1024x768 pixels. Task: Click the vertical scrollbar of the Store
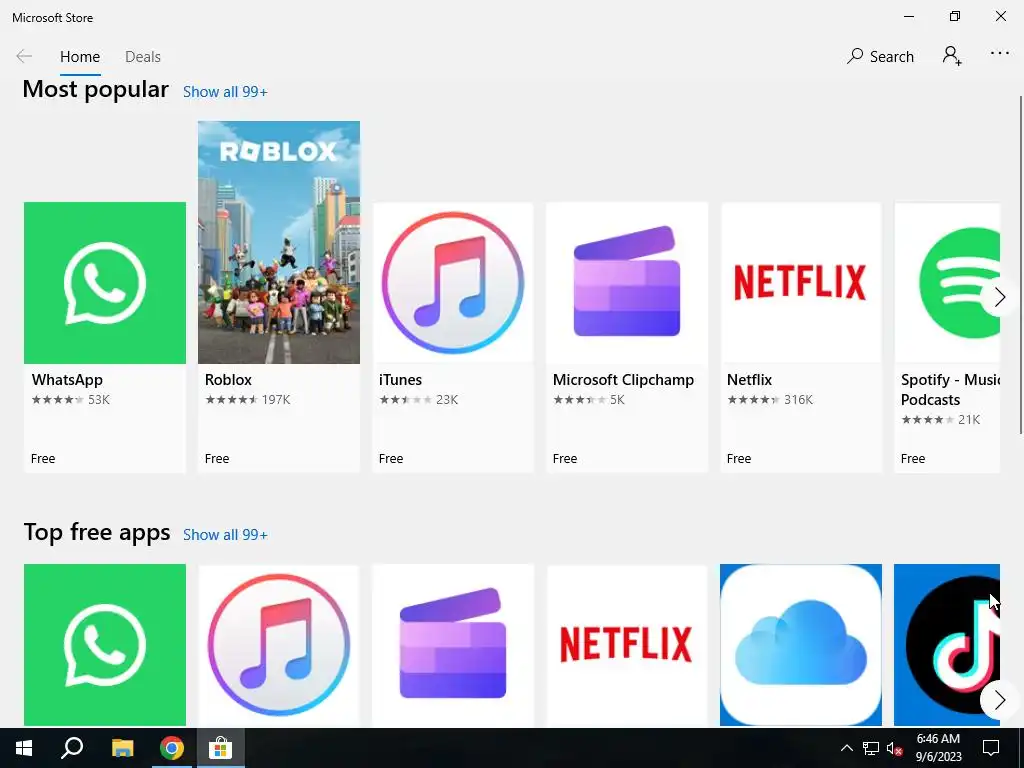1020,264
